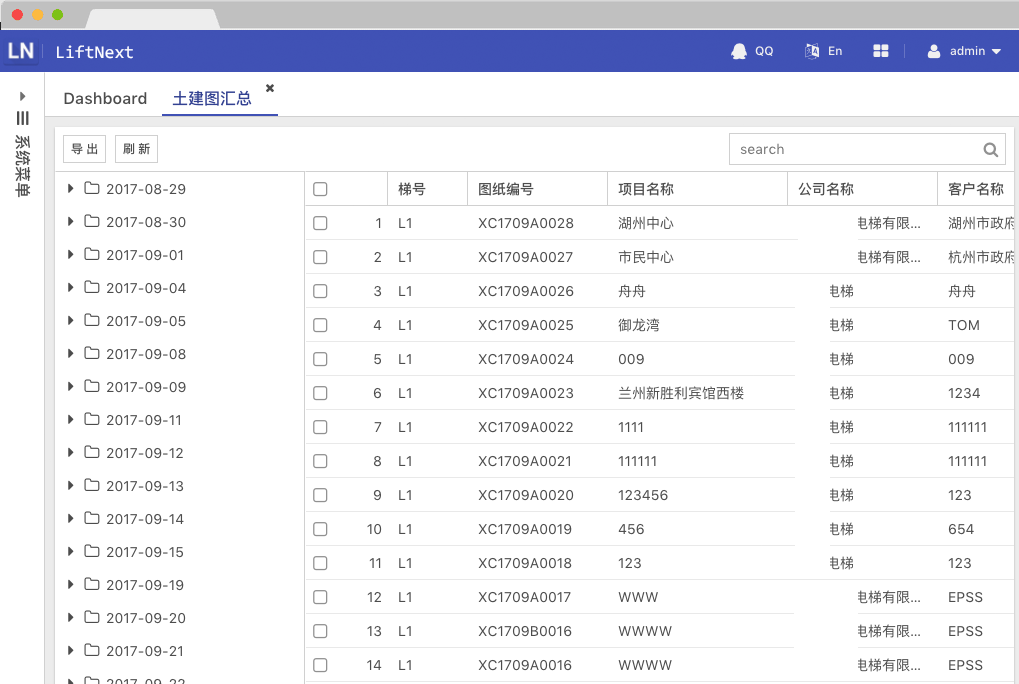Select the 土建图汇总 tab
The height and width of the screenshot is (684, 1019).
(x=212, y=99)
